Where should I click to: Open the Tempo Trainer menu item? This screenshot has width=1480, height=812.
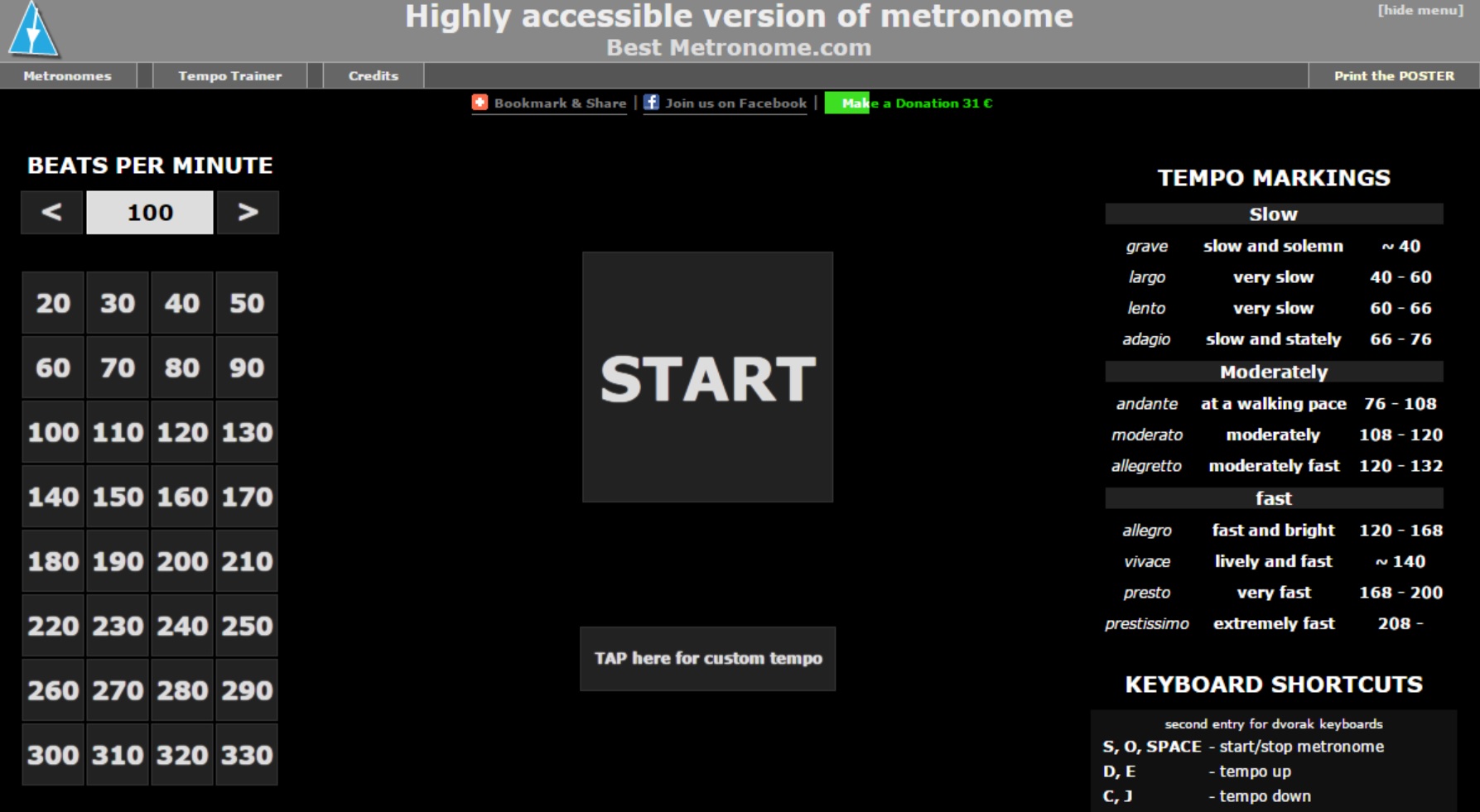(229, 76)
